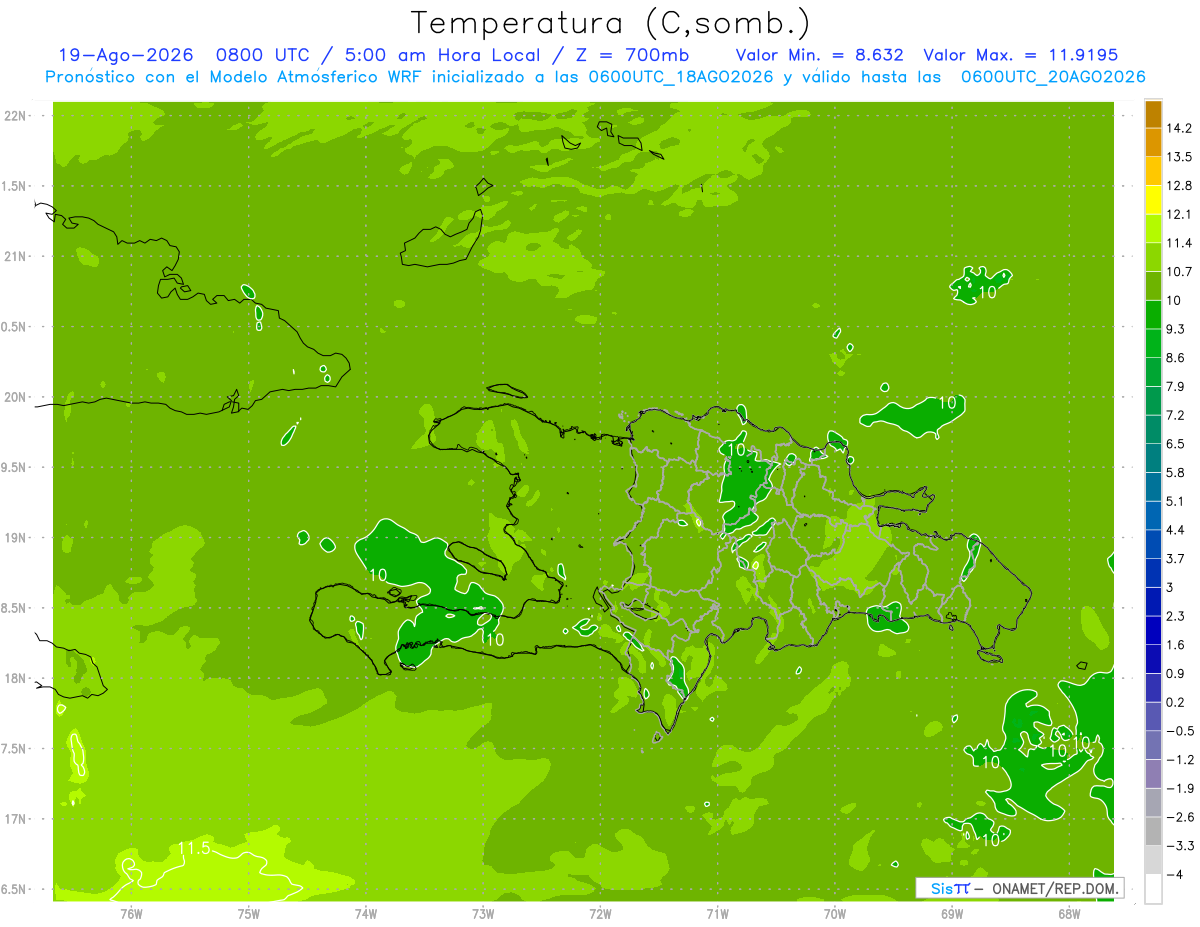Image resolution: width=1200 pixels, height=927 pixels.
Task: Click the legend value '-4'
Action: 1175,874
